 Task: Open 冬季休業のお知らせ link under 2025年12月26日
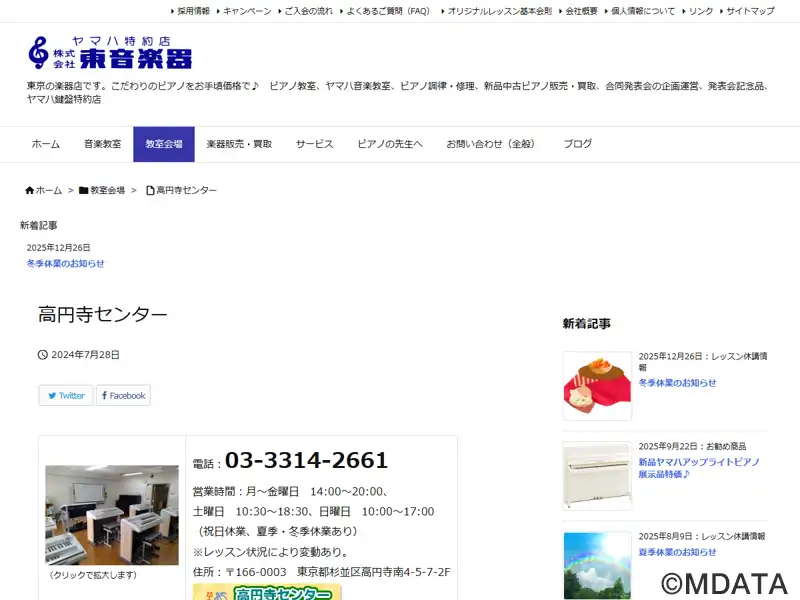[65, 263]
